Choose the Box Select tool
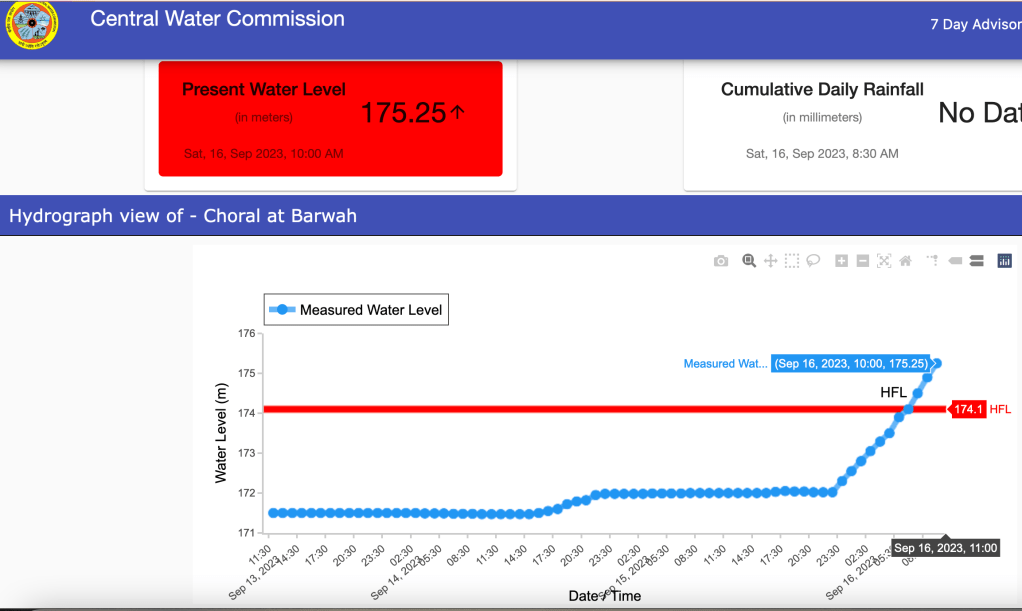The height and width of the screenshot is (611, 1022). pyautogui.click(x=792, y=261)
